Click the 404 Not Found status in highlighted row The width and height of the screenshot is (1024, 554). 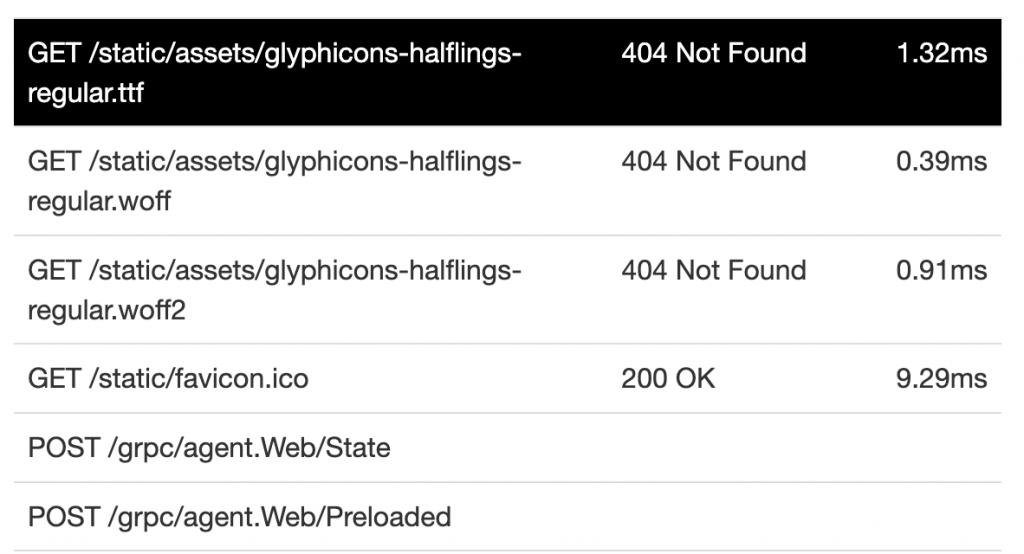714,53
